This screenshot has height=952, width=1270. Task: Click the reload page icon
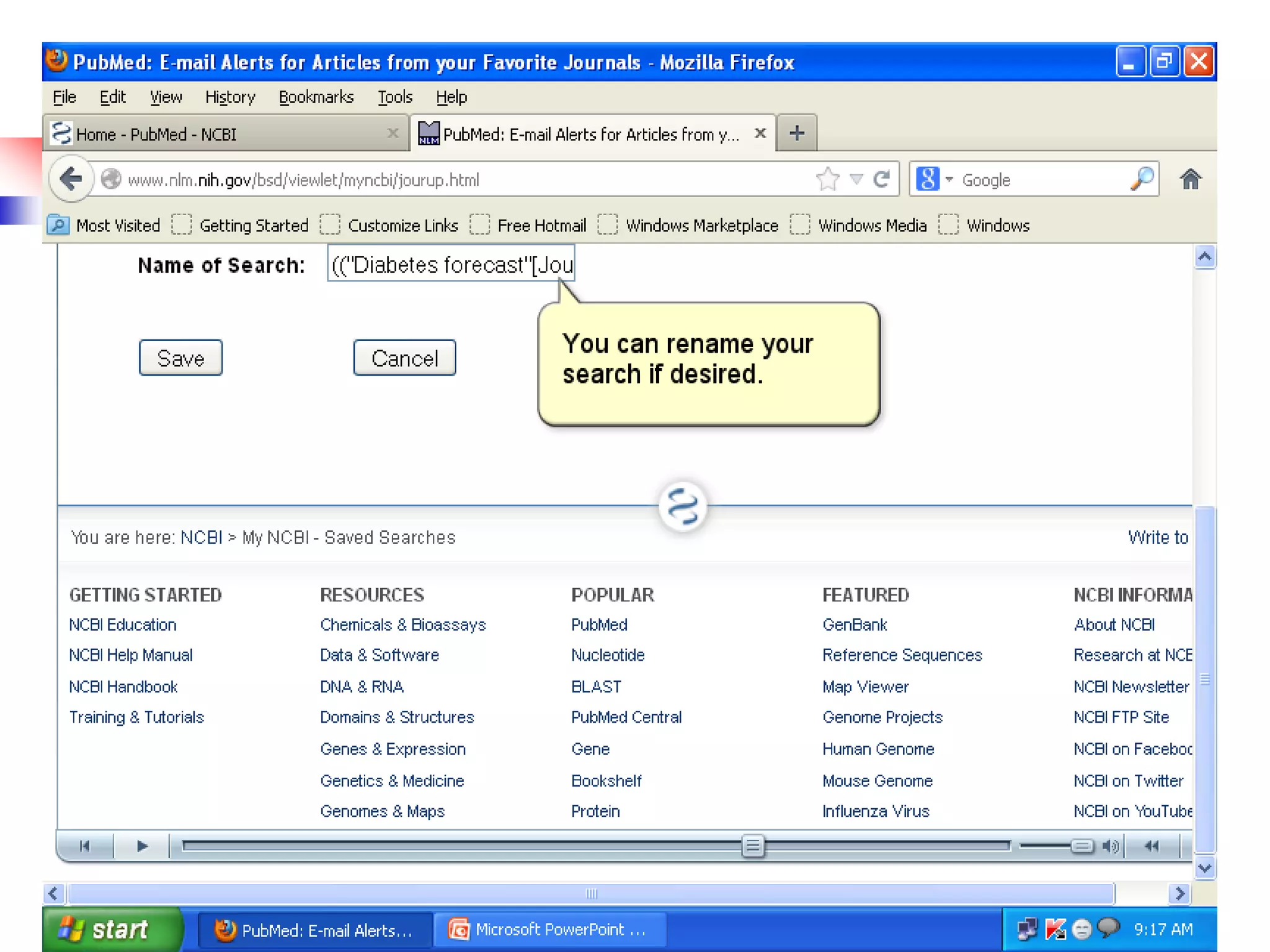(x=881, y=180)
